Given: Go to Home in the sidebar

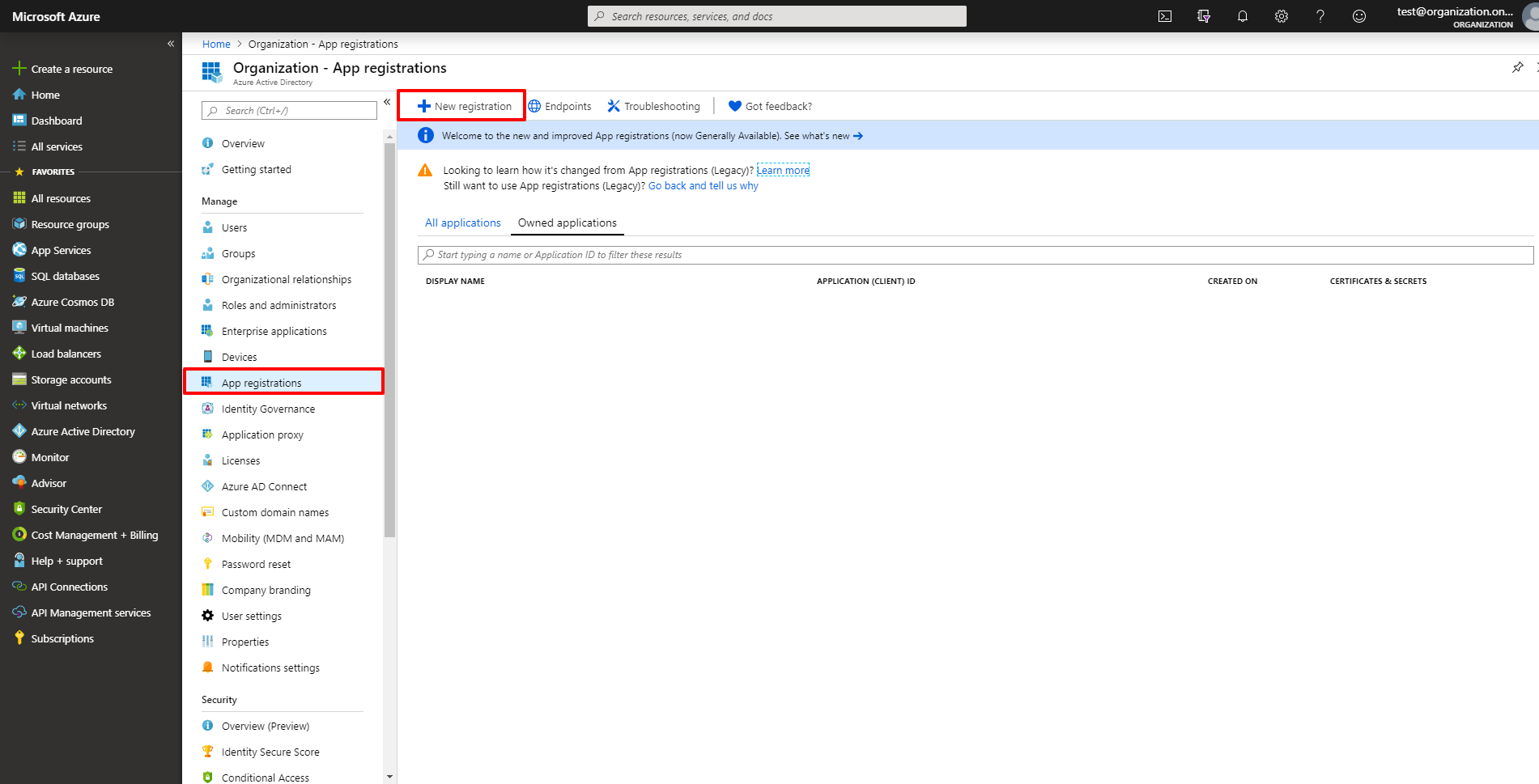Looking at the screenshot, I should pyautogui.click(x=36, y=95).
